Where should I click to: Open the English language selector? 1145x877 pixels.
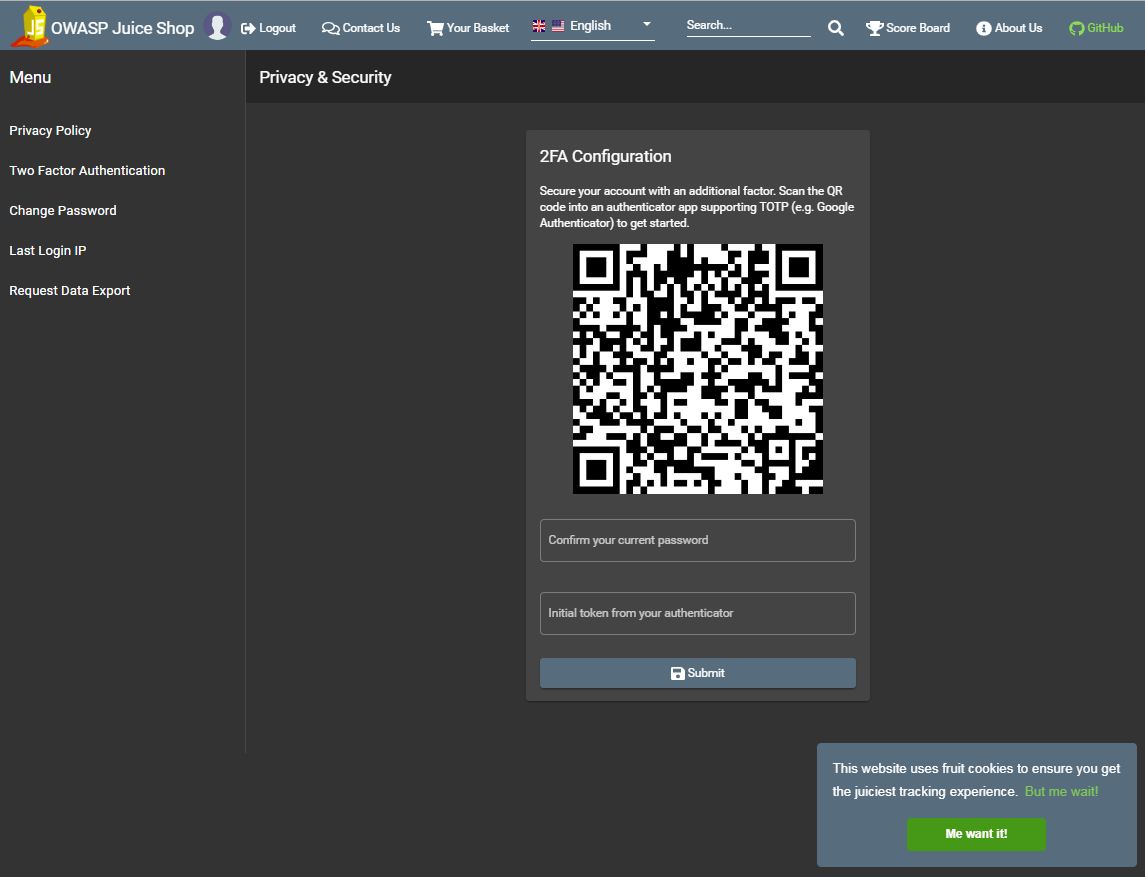tap(593, 26)
